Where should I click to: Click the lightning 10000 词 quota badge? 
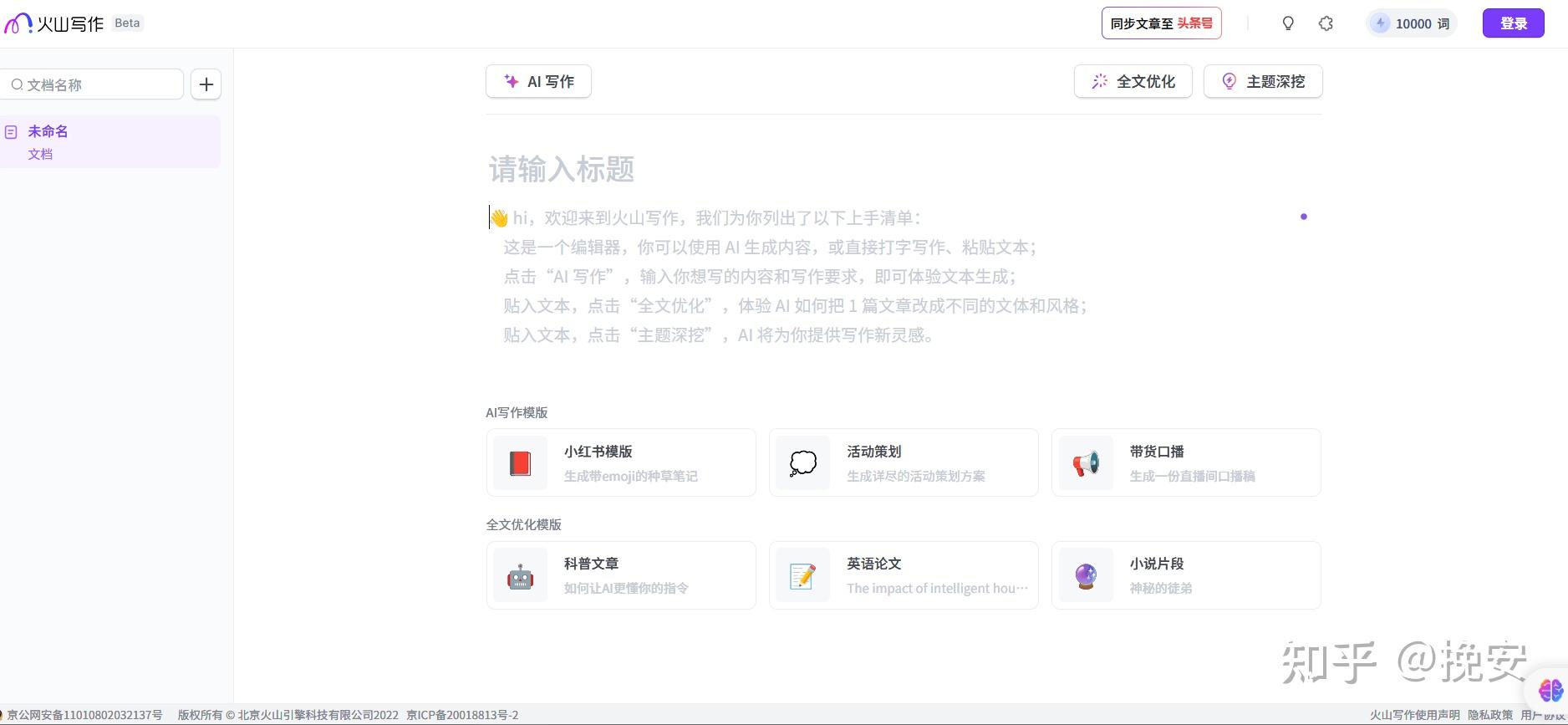click(x=1412, y=23)
